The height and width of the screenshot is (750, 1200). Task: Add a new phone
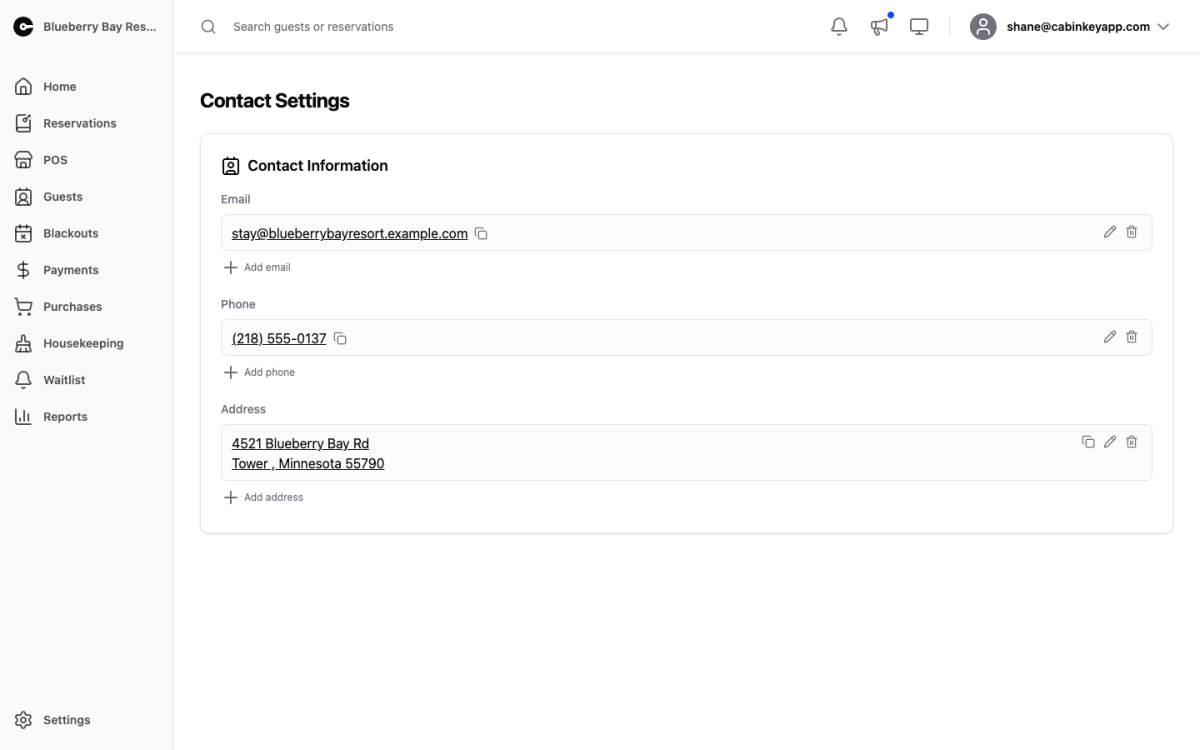[259, 373]
